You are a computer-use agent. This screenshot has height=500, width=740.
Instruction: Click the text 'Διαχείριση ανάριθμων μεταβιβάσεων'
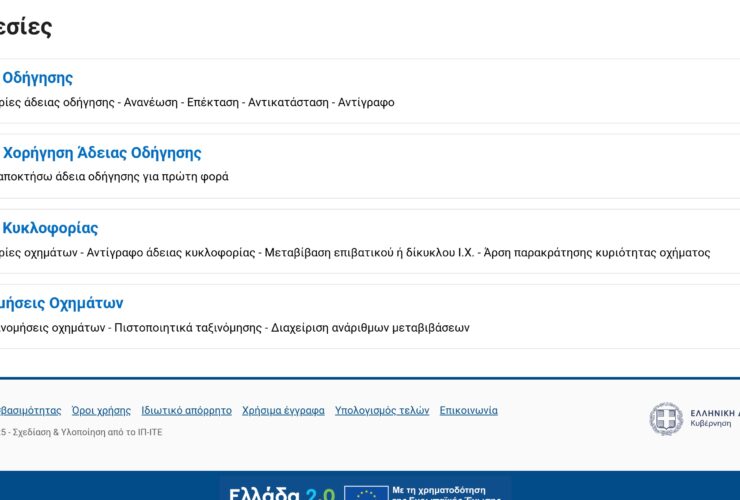(370, 328)
